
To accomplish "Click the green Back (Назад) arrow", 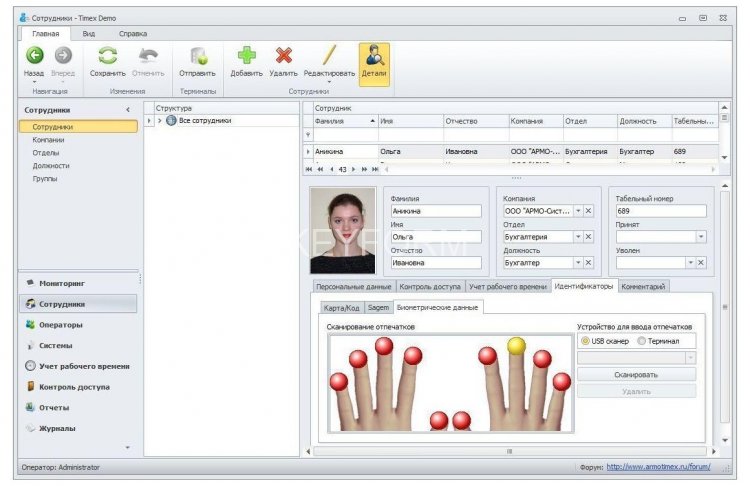I will [x=34, y=57].
